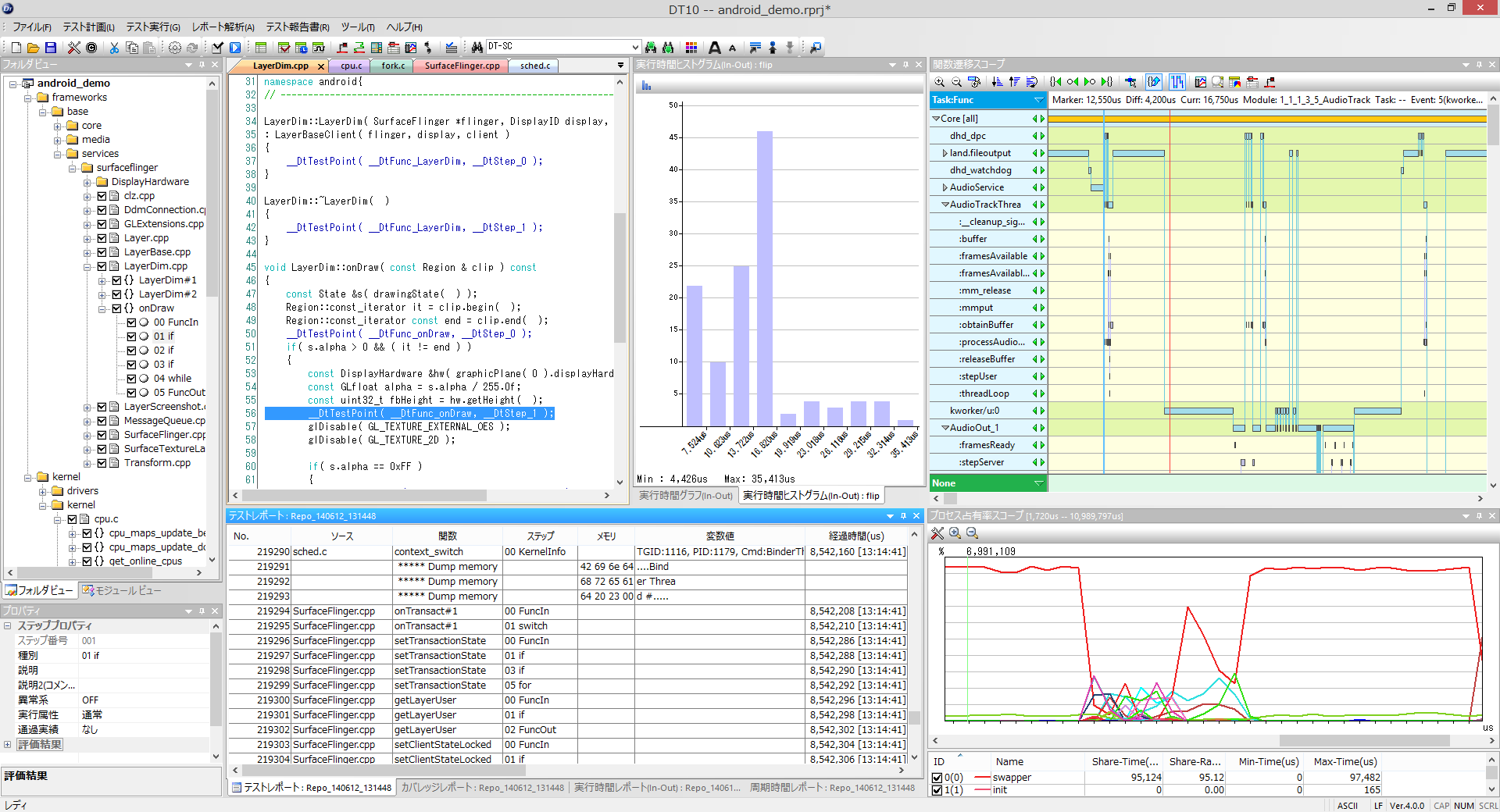Collapse the surfaceflinger folder
This screenshot has height=812, width=1500.
coord(73,168)
